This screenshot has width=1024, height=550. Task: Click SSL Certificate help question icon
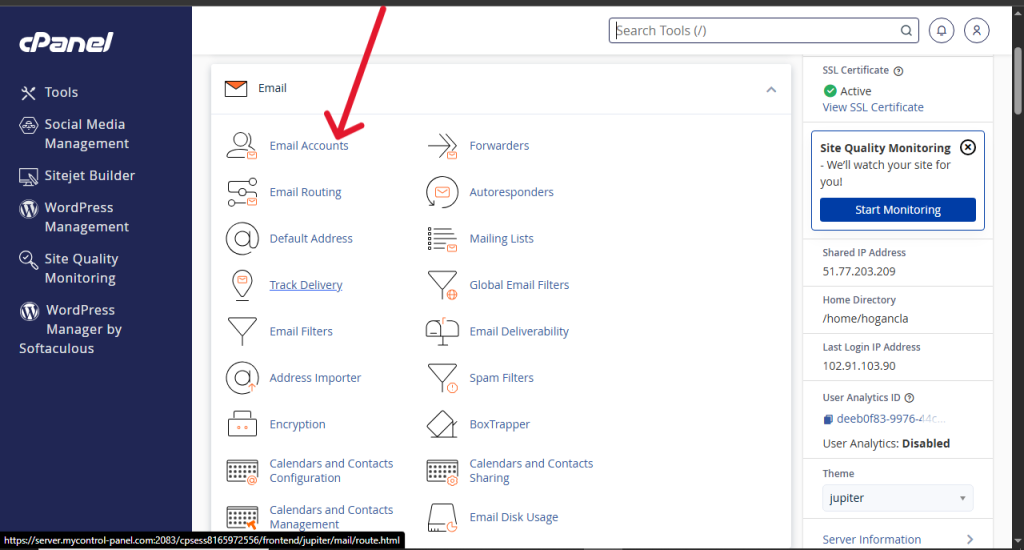pos(899,71)
